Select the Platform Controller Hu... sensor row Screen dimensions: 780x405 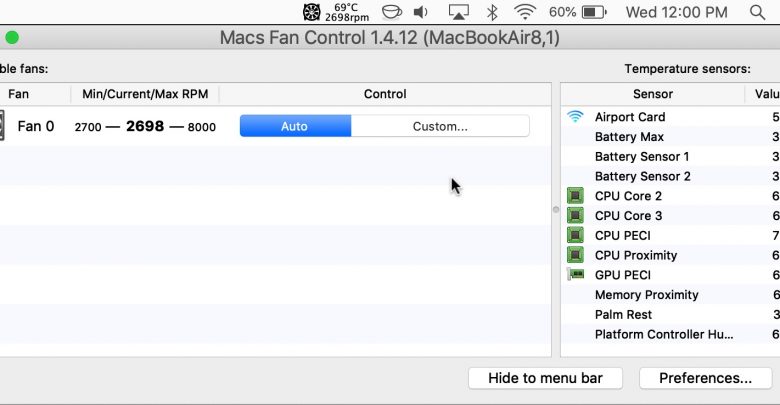[x=671, y=334]
